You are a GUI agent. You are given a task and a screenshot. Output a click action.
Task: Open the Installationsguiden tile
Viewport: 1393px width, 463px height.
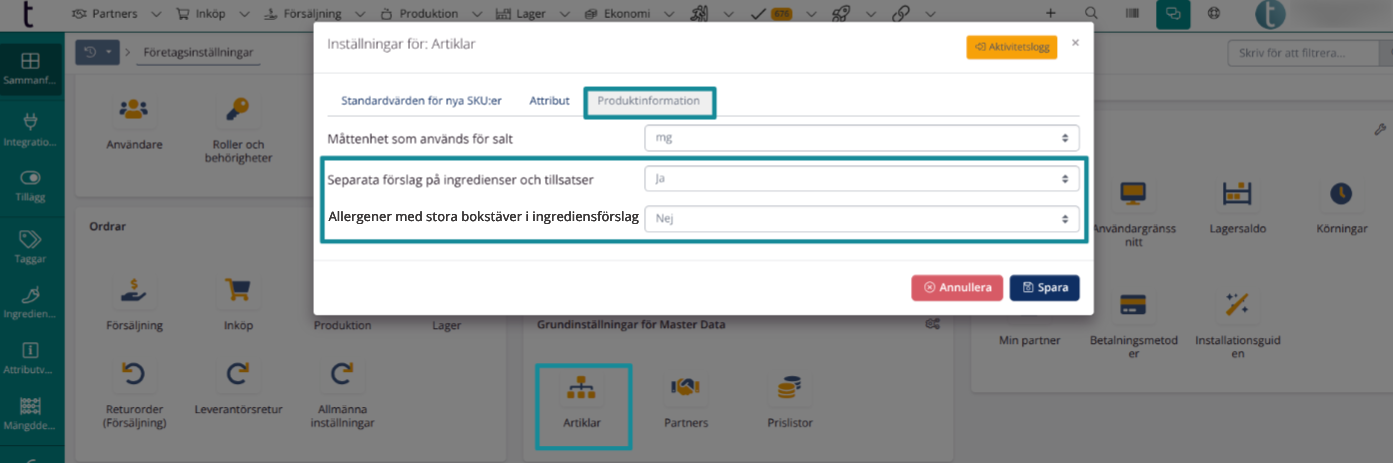1238,324
